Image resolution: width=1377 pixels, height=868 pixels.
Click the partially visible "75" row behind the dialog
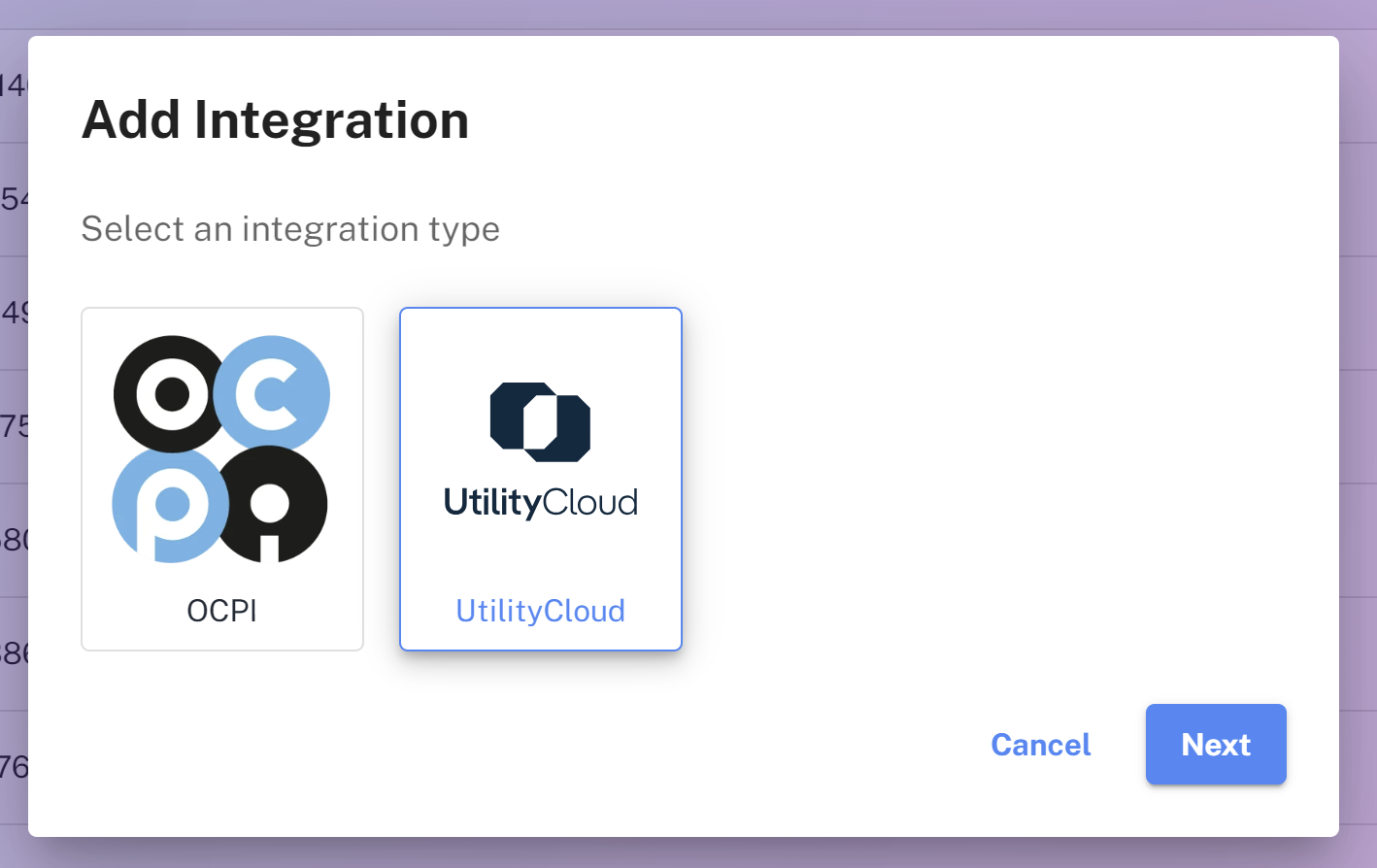[14, 424]
